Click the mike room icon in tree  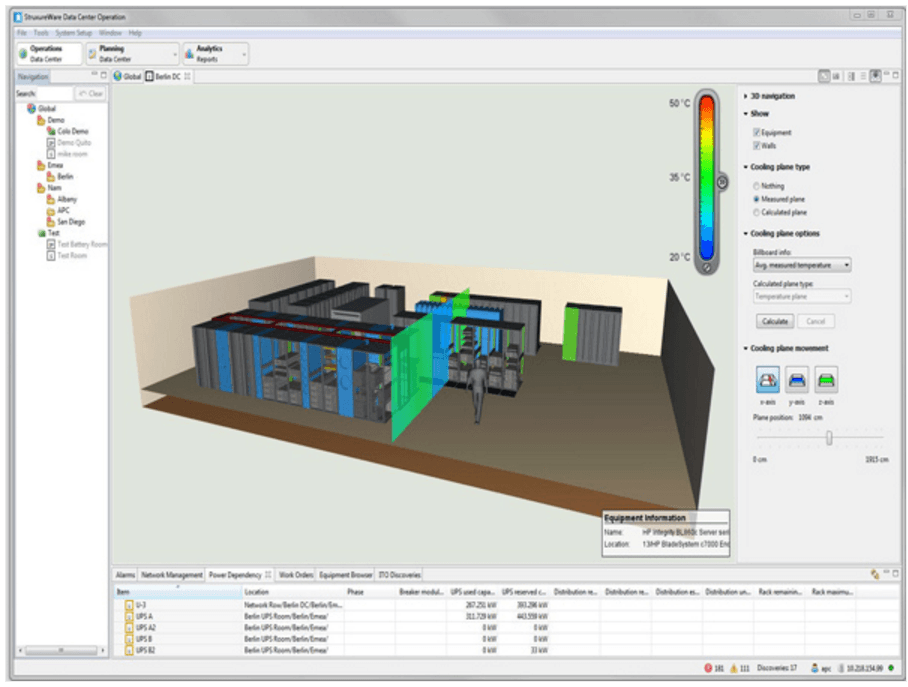[51, 154]
